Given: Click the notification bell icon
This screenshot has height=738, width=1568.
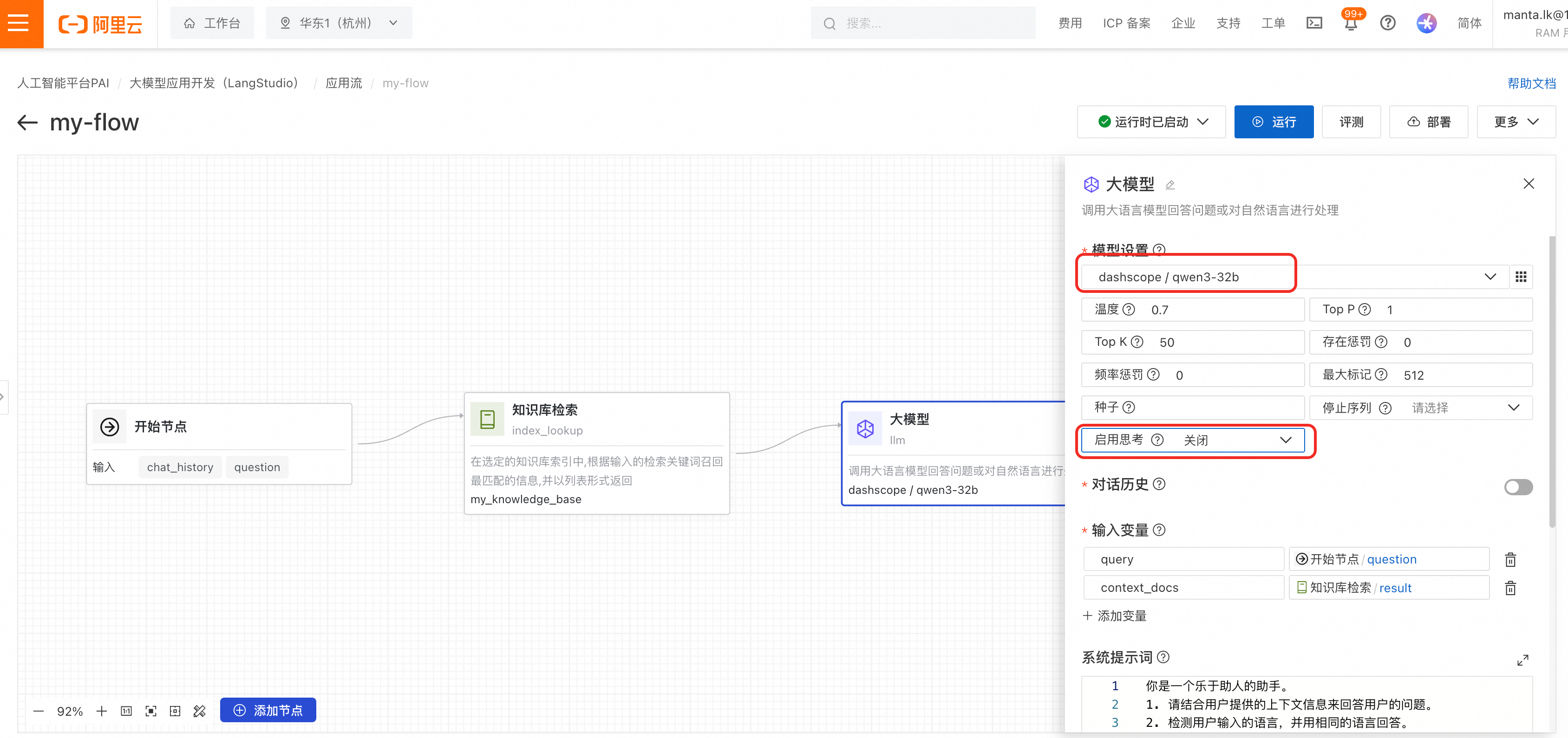Looking at the screenshot, I should click(1350, 24).
